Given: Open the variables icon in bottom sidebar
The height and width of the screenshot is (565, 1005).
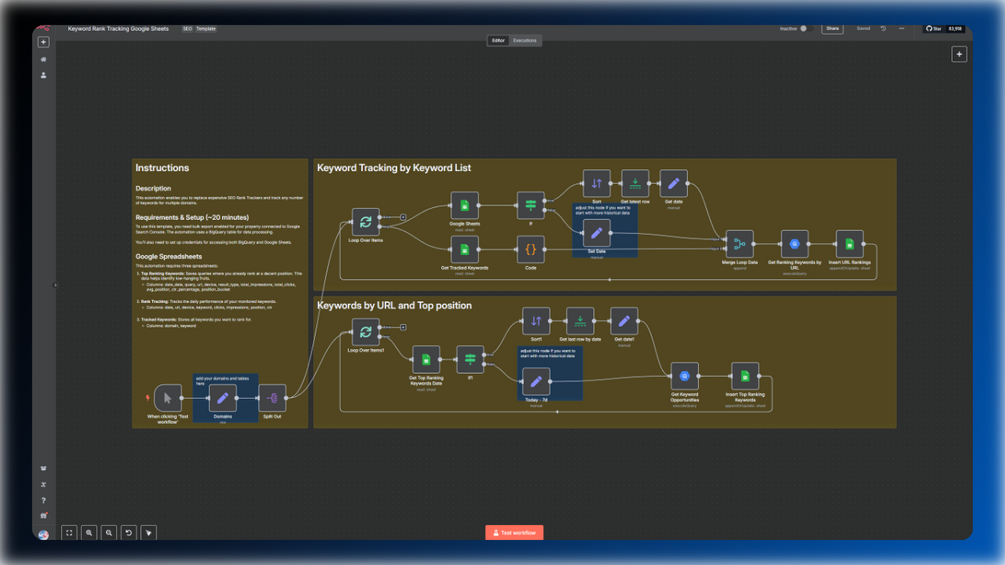Looking at the screenshot, I should point(44,485).
